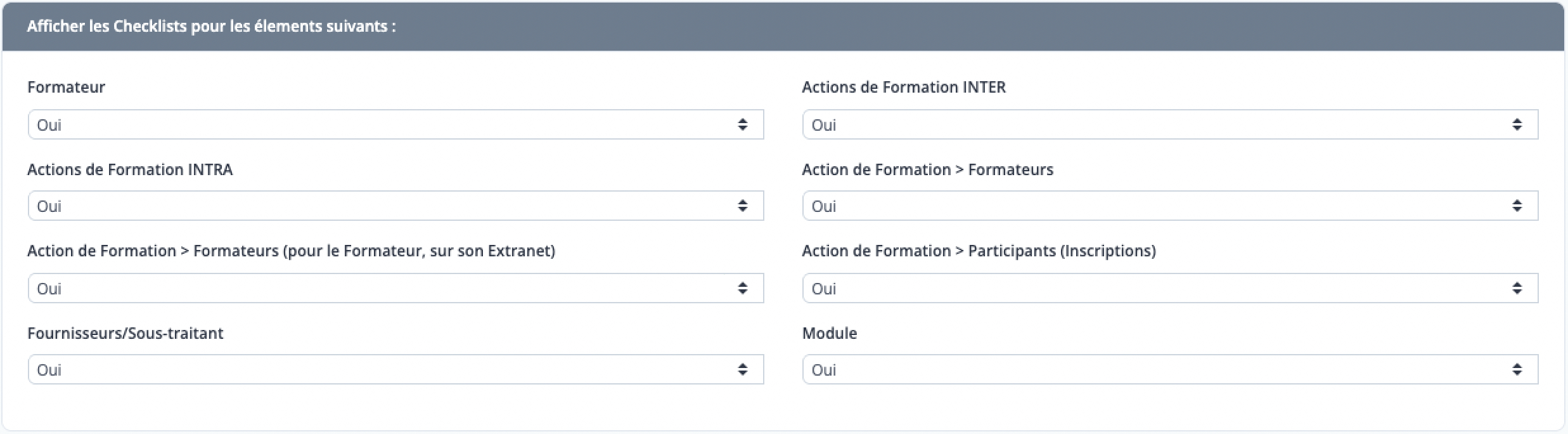Image resolution: width=1568 pixels, height=434 pixels.
Task: Open the Action de Formation > Formateurs dropdown
Action: click(1170, 206)
